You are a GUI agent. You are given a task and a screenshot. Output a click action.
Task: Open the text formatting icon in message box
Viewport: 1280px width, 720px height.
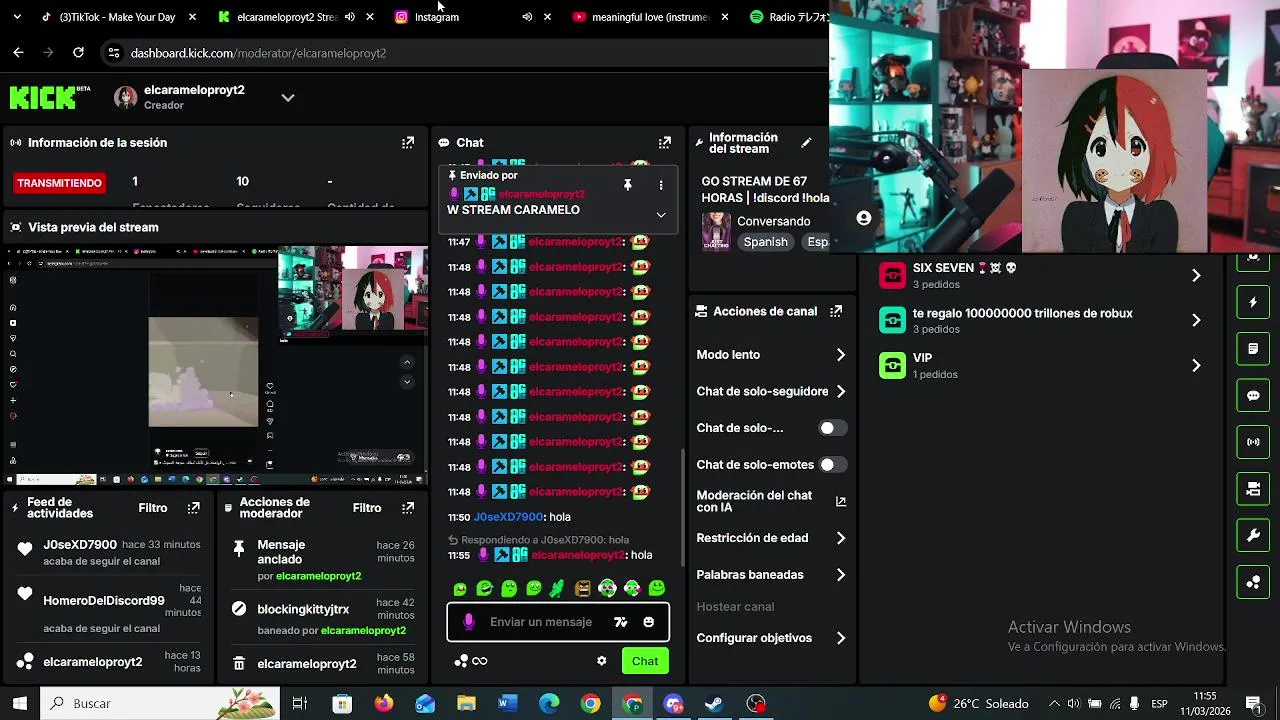[620, 622]
